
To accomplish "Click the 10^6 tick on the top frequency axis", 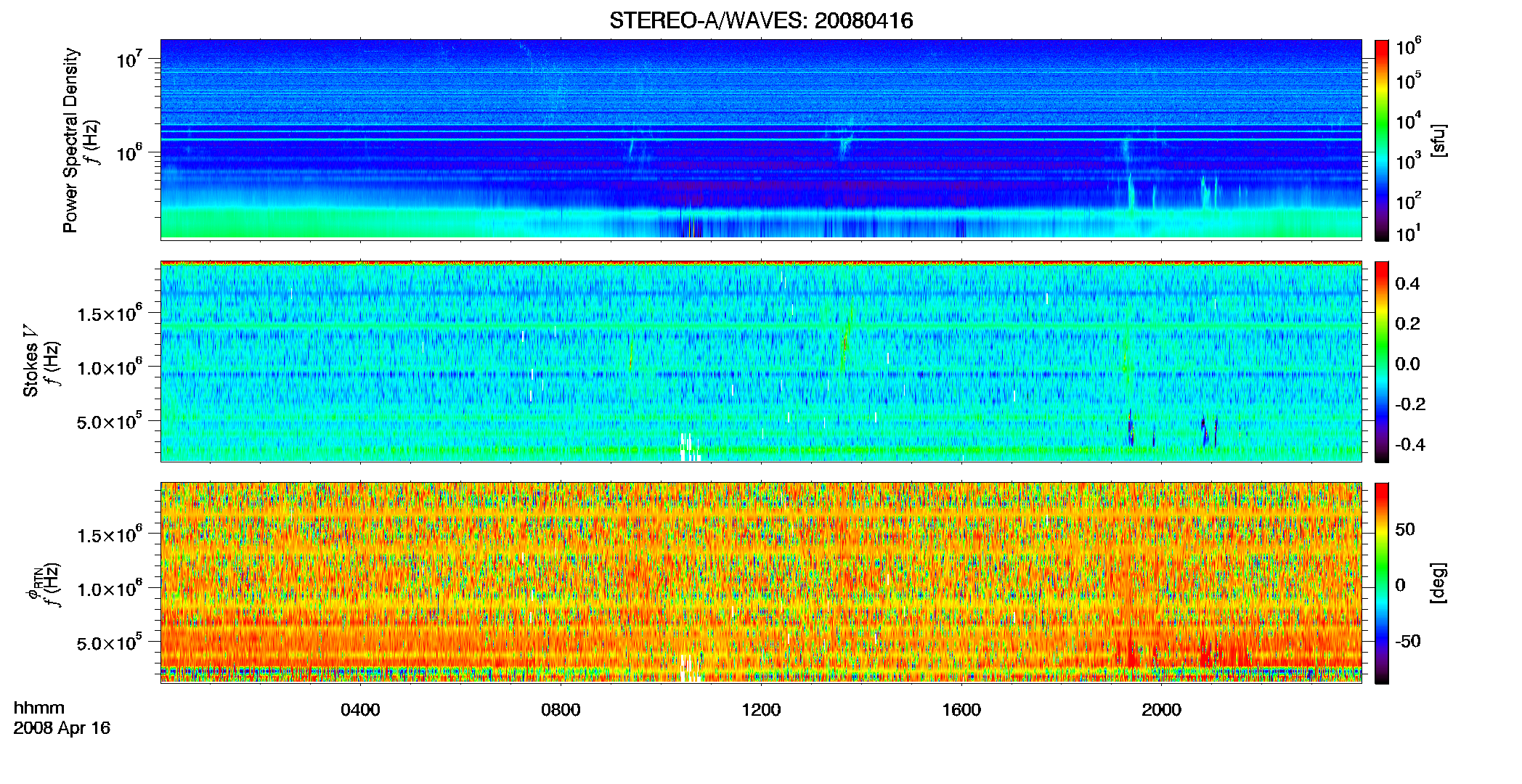I will pos(129,153).
